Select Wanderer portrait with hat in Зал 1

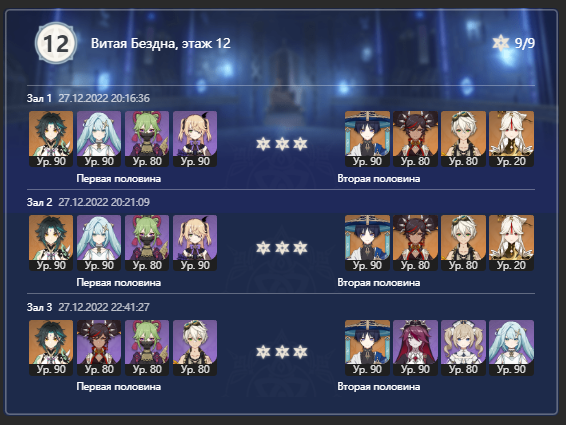367,139
